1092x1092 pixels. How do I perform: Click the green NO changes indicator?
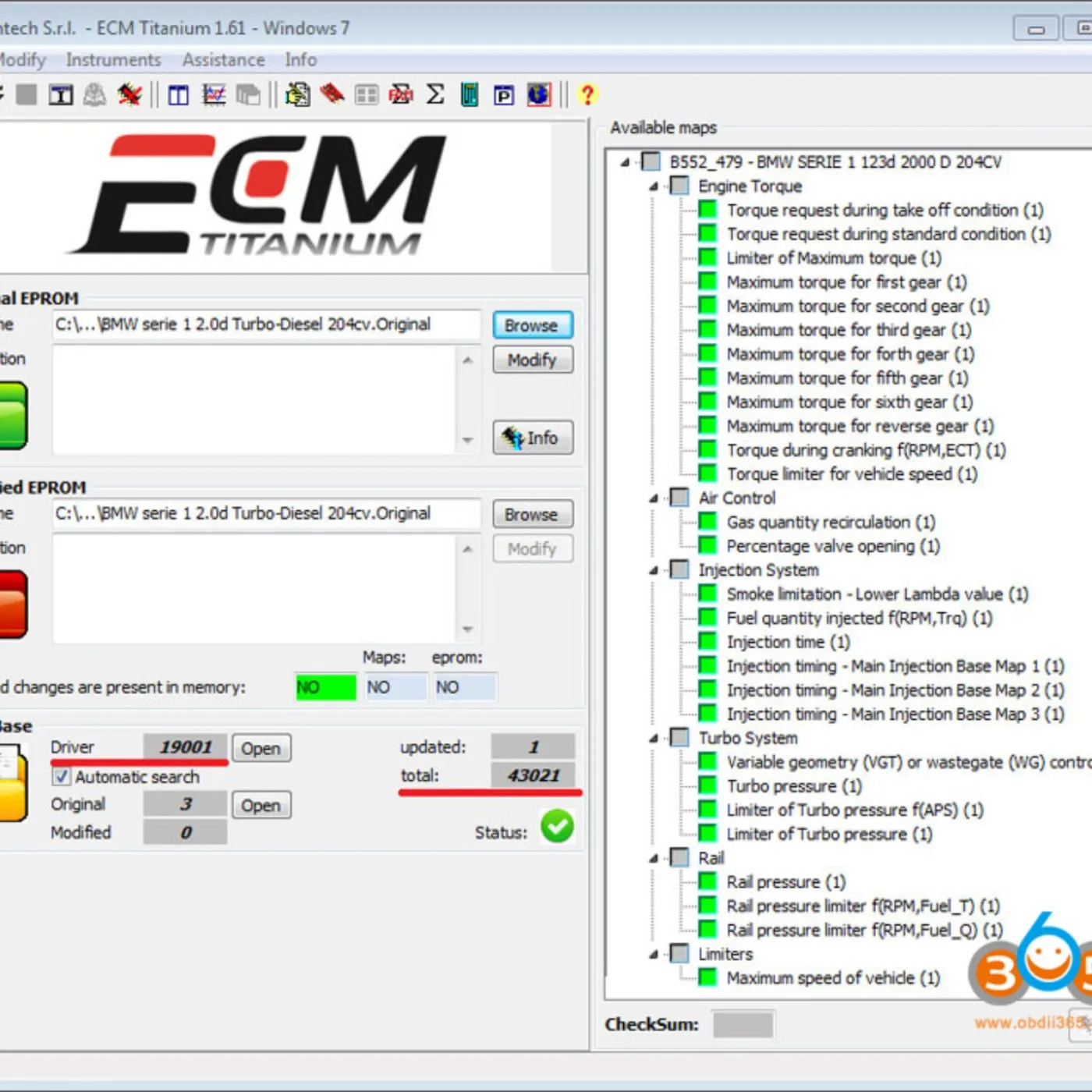click(x=325, y=687)
